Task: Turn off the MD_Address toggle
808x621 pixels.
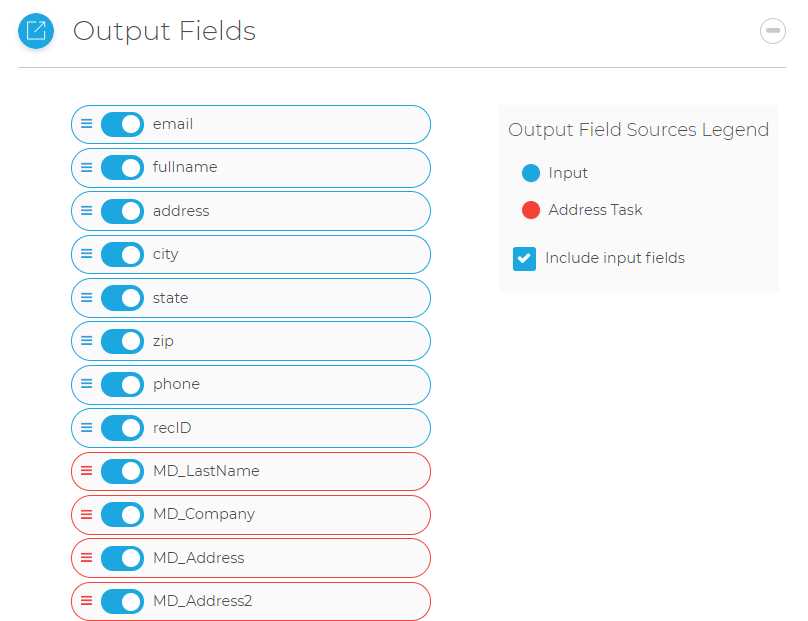Action: pos(122,558)
